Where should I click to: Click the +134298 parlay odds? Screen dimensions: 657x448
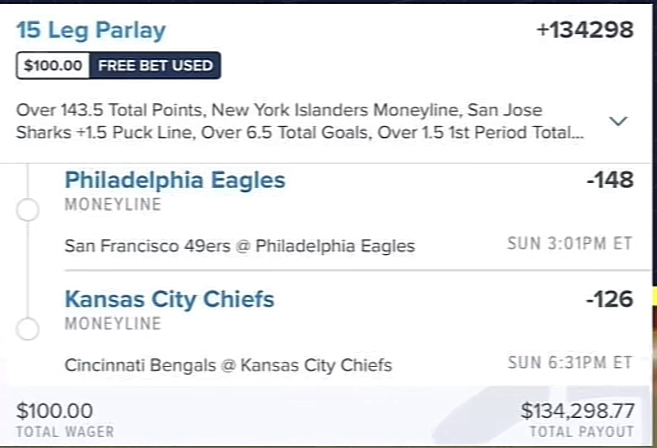point(585,30)
